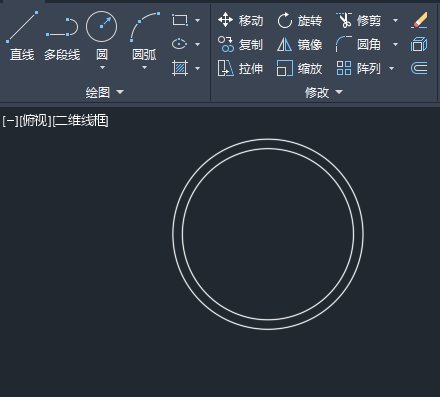Click the Rectangle draw icon
440x397 pixels.
pyautogui.click(x=180, y=20)
